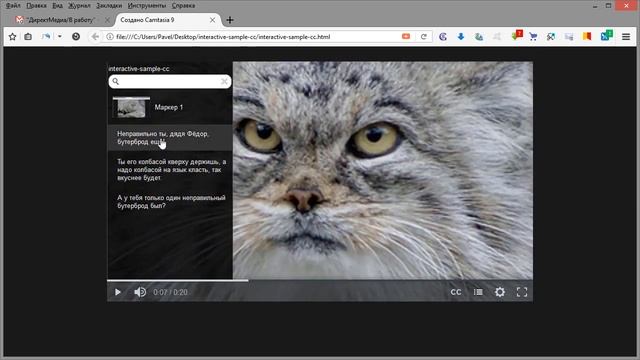This screenshot has height=360, width=640.
Task: Open the Файл menu
Action: 13,6
